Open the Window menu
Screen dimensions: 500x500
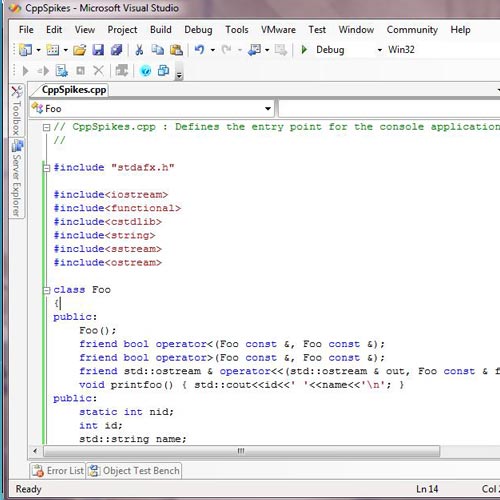click(x=356, y=30)
